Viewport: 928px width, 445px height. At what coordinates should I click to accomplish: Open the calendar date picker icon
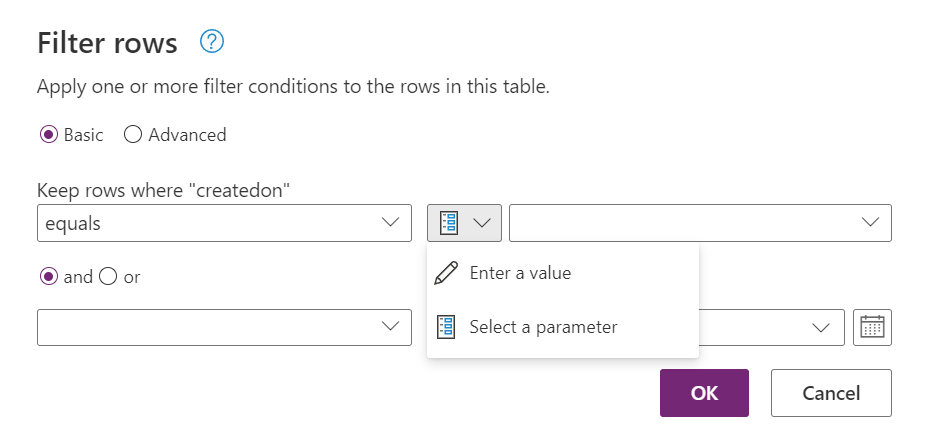[872, 327]
